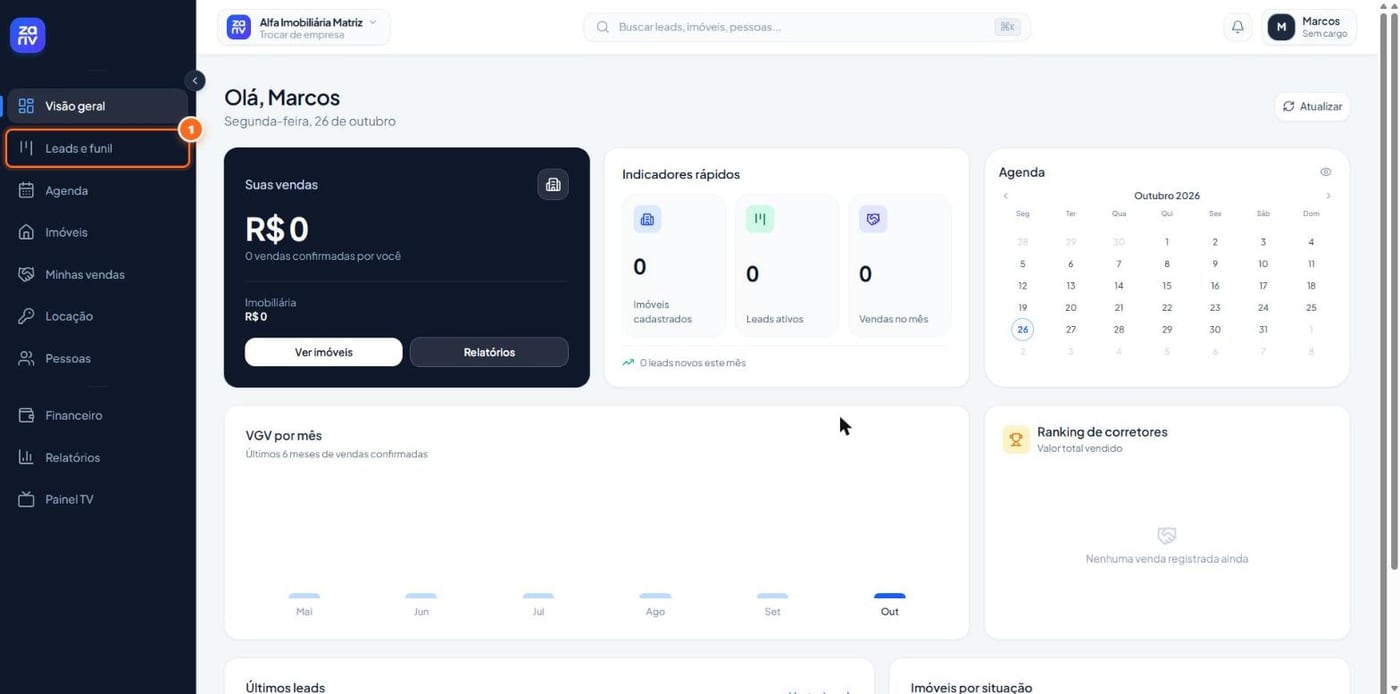Viewport: 1400px width, 694px height.
Task: Click the notifications bell icon
Action: 1237,27
